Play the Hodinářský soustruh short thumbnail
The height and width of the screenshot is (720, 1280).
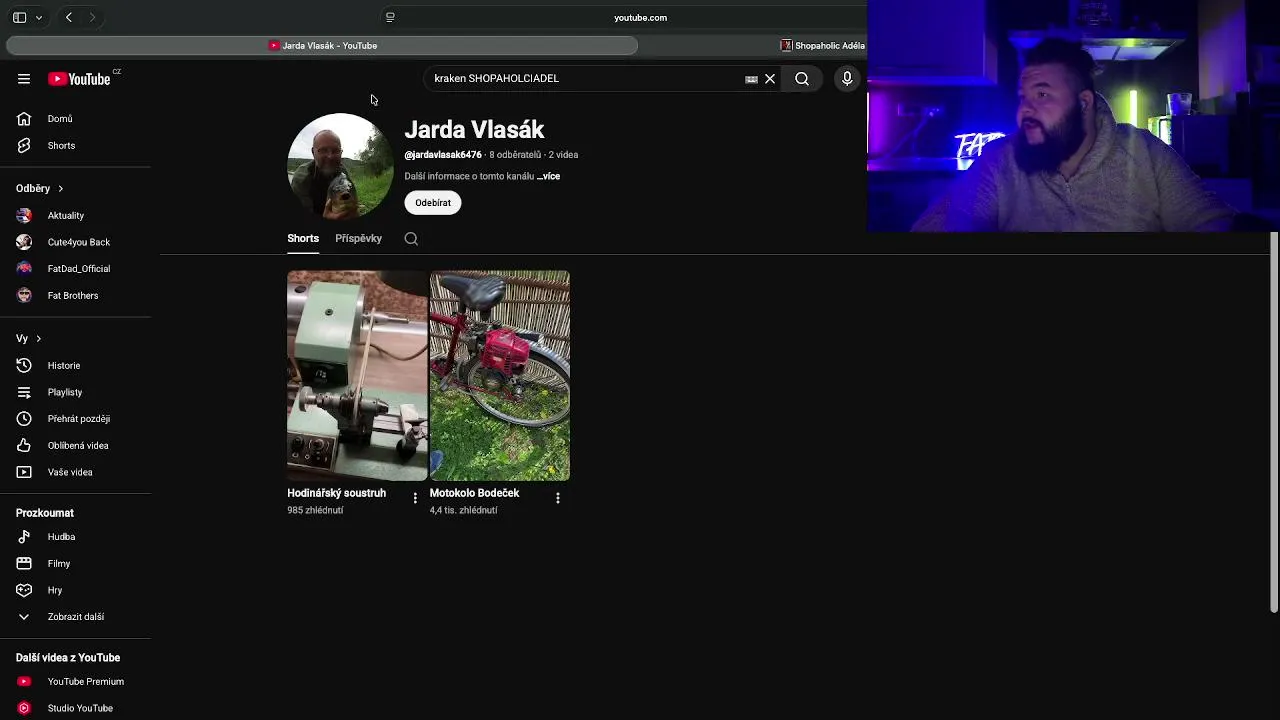click(x=357, y=376)
